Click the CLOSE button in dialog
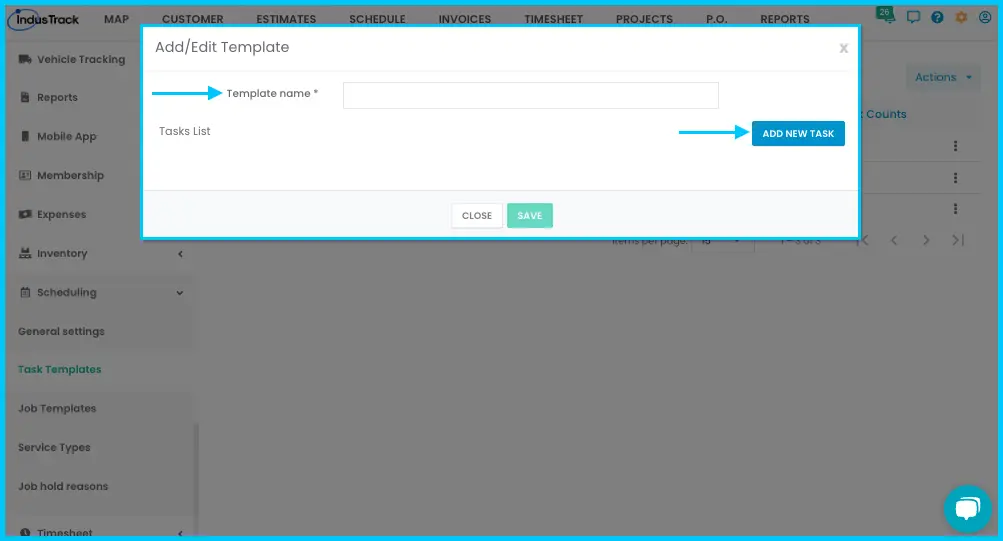The image size is (1003, 541). 477,216
